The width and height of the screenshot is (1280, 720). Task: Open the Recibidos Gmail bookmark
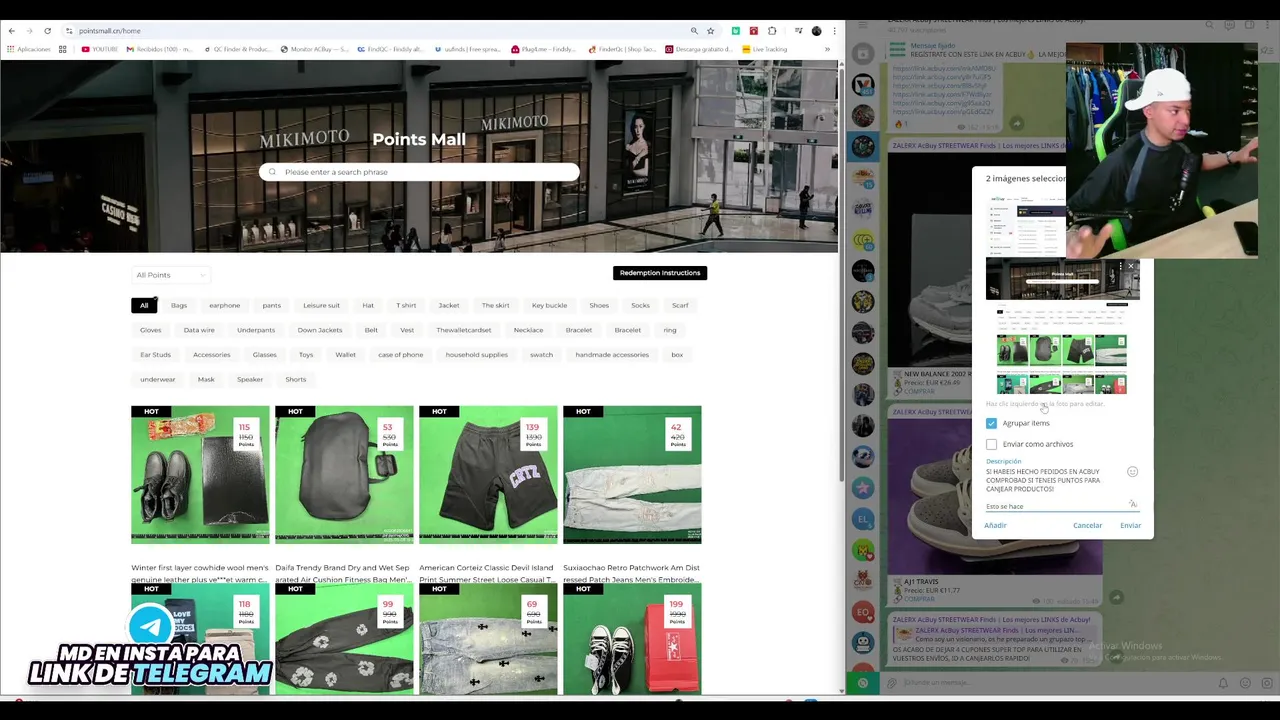point(158,49)
